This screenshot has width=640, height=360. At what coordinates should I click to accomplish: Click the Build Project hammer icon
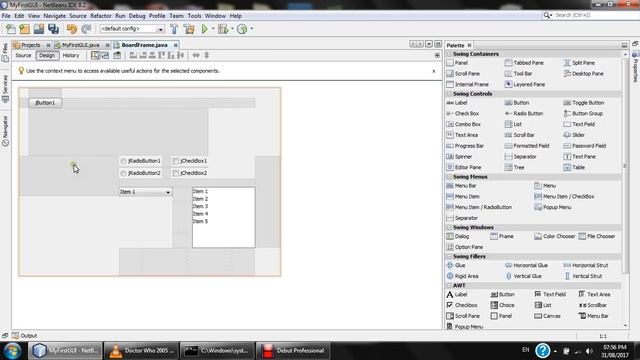tap(174, 29)
